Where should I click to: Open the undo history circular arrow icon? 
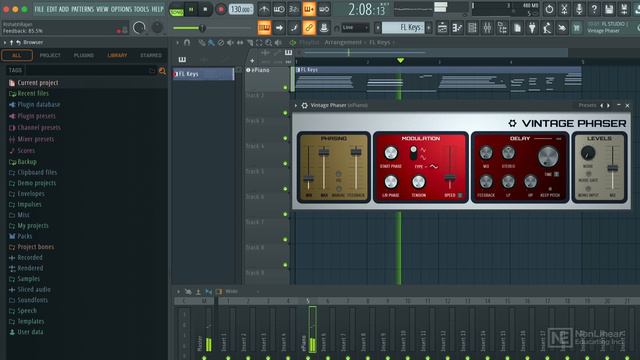click(549, 9)
